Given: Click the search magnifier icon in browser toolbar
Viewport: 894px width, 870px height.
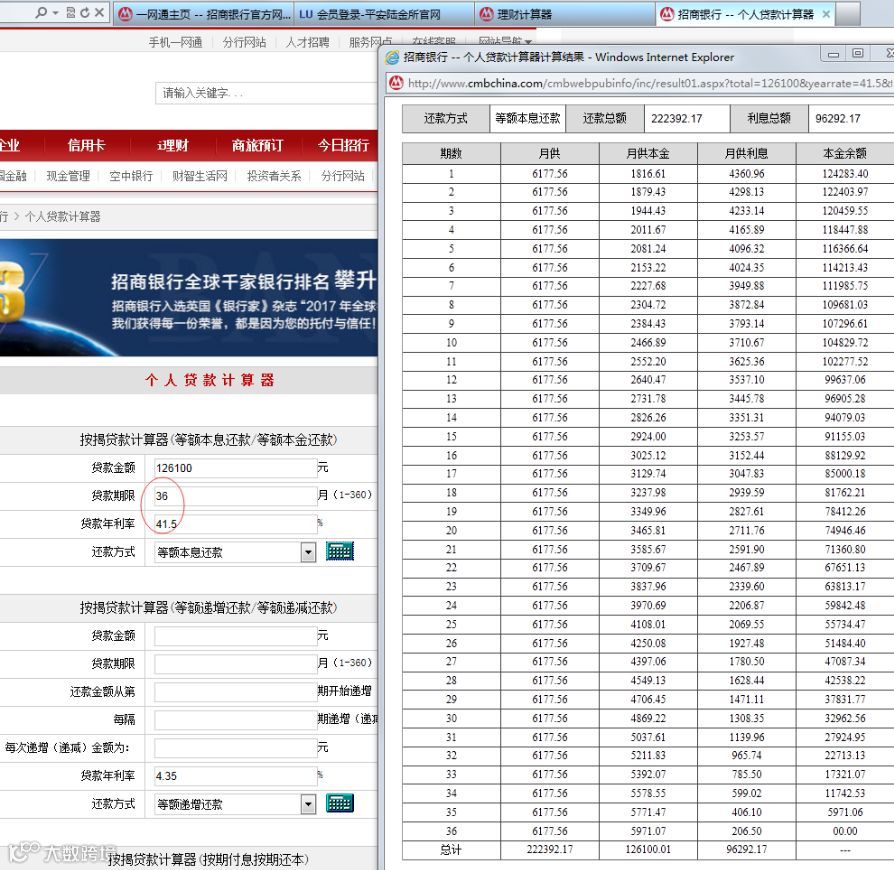Looking at the screenshot, I should coord(40,12).
